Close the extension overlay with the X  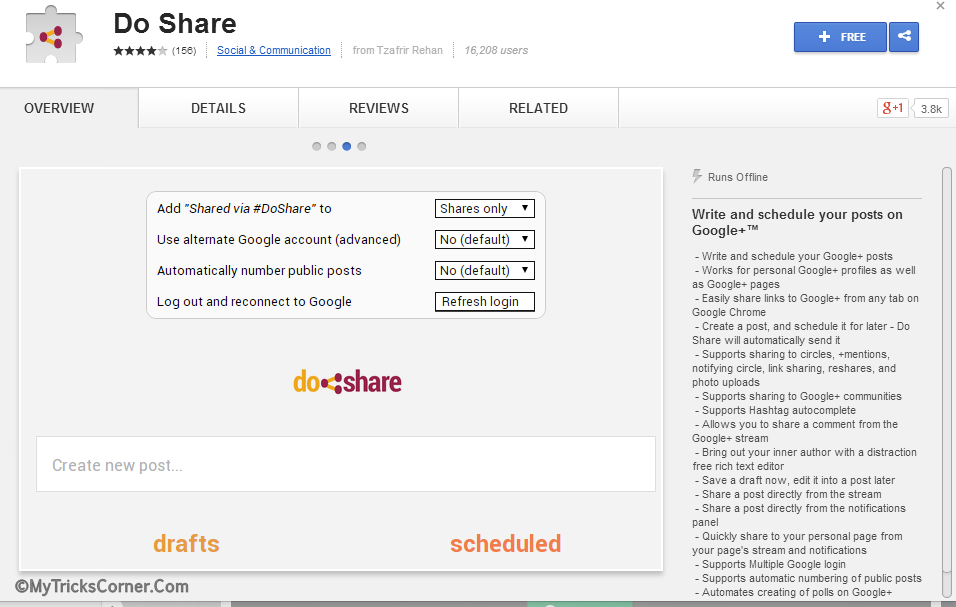coord(940,5)
